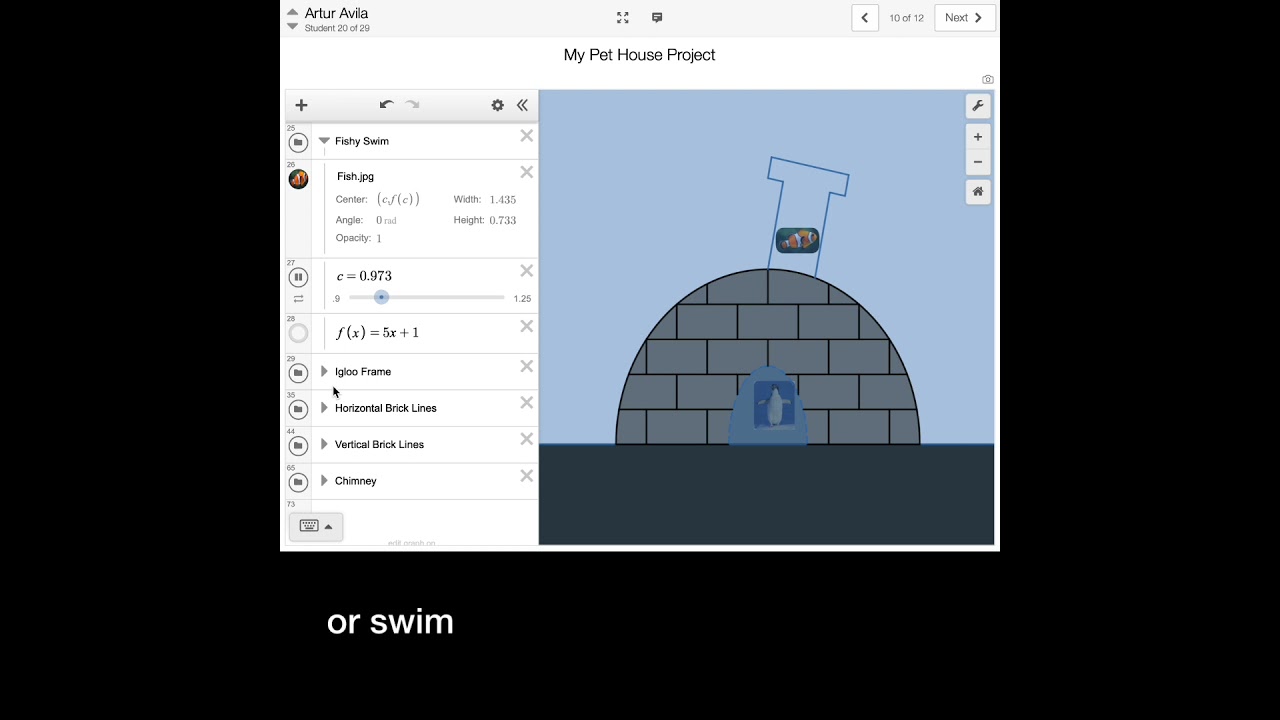The width and height of the screenshot is (1280, 720).
Task: Edit the expression c = 0.973
Action: [364, 276]
